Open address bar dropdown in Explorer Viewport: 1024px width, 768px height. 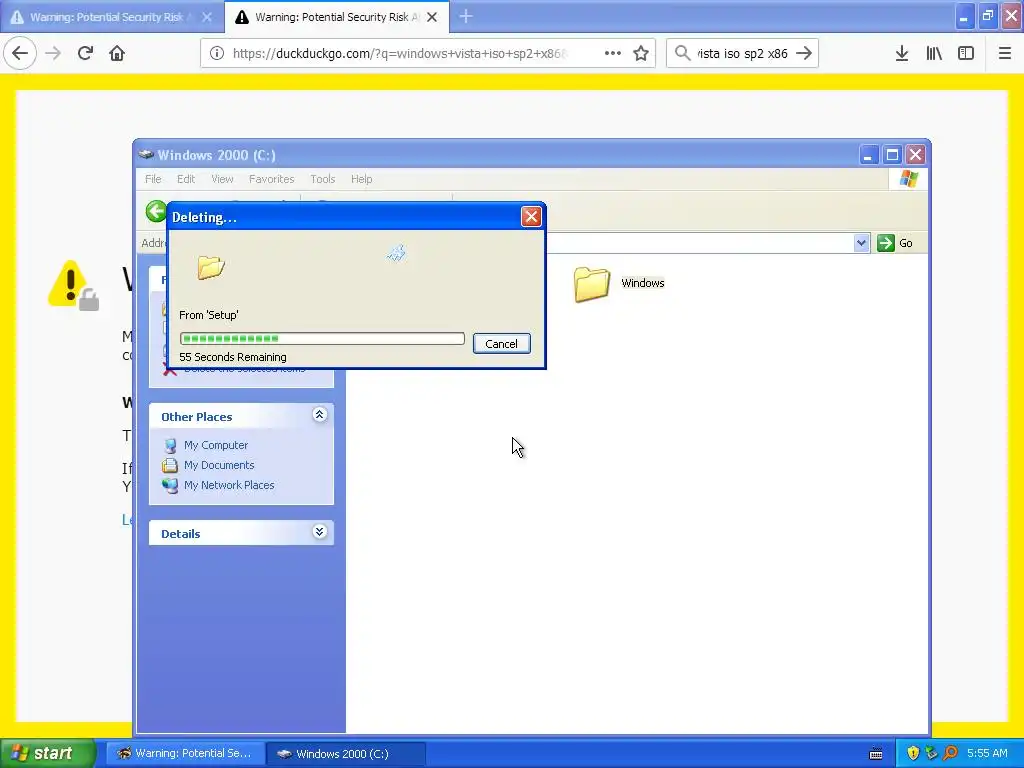point(861,243)
